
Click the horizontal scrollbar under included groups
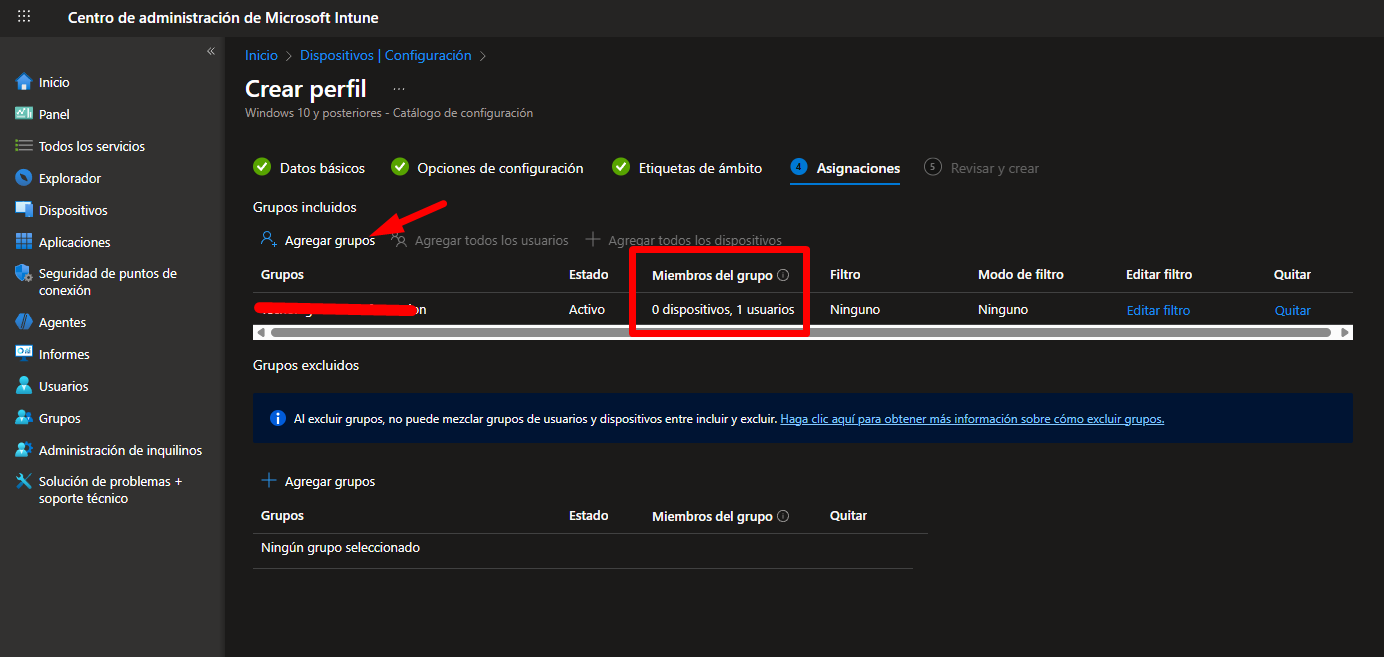pyautogui.click(x=800, y=332)
